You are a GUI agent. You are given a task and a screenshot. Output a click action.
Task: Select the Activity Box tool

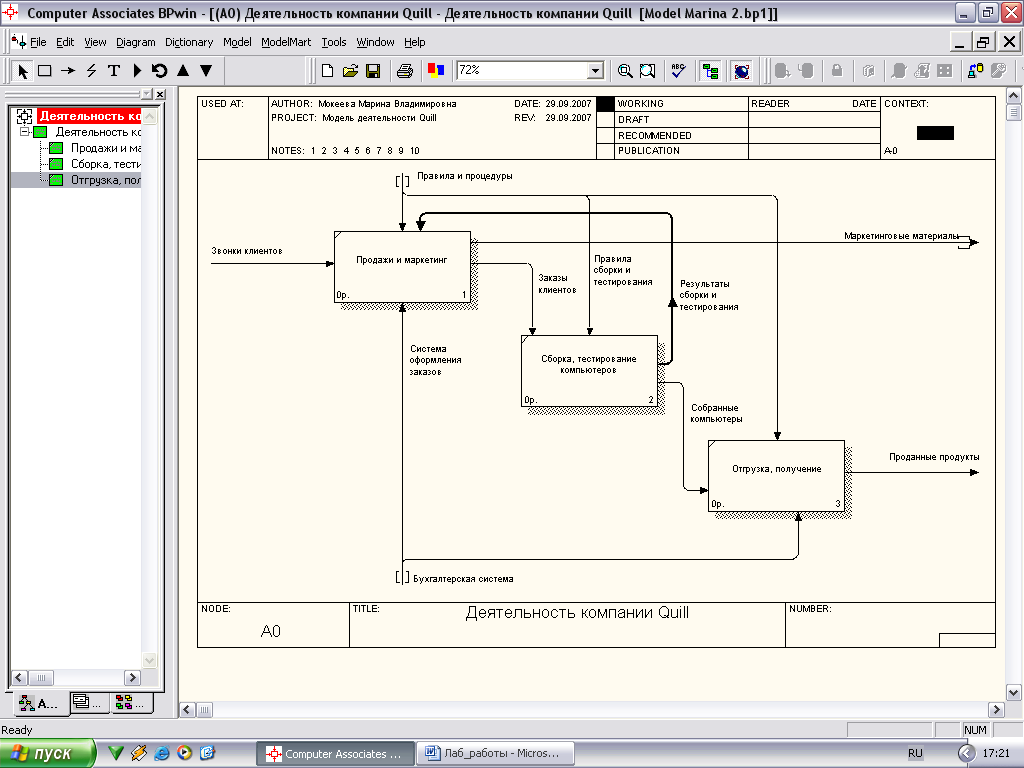coord(45,71)
